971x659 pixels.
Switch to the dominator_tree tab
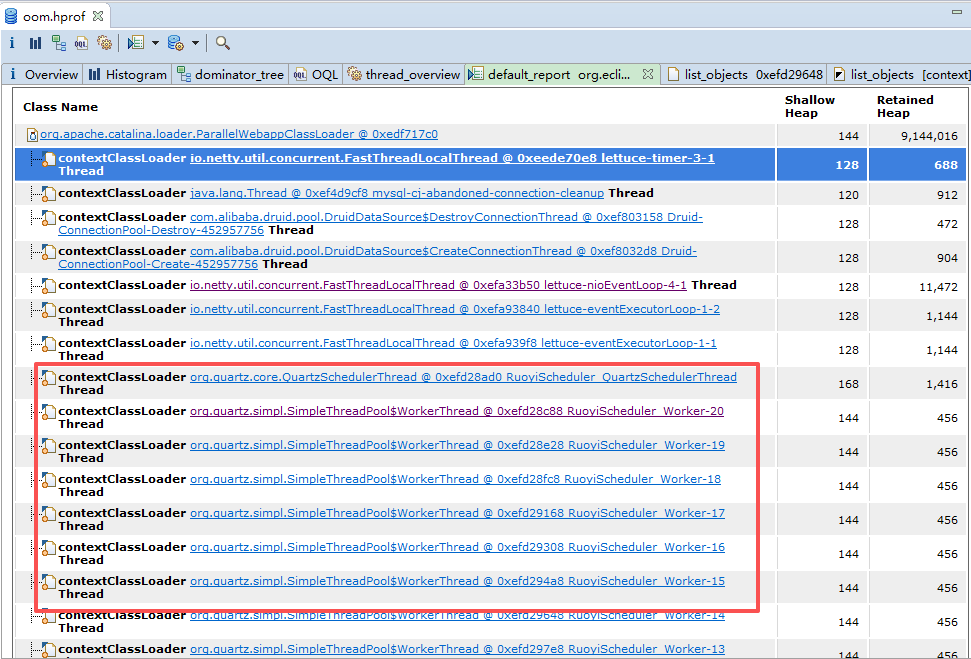[x=230, y=74]
